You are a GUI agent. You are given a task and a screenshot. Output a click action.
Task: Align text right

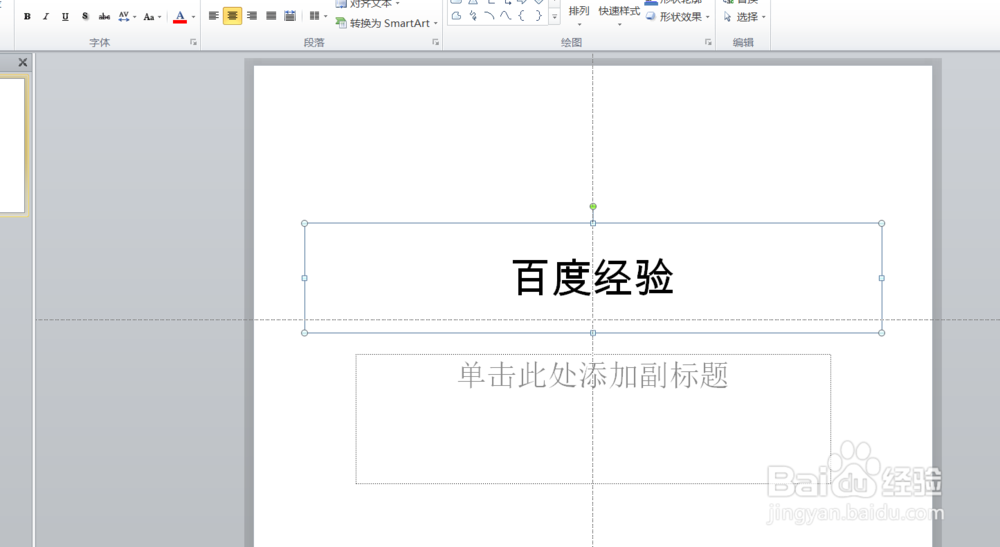click(x=252, y=16)
